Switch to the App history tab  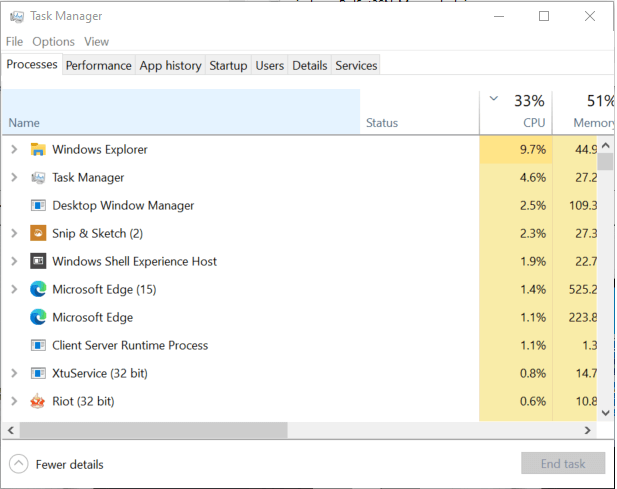click(x=170, y=65)
